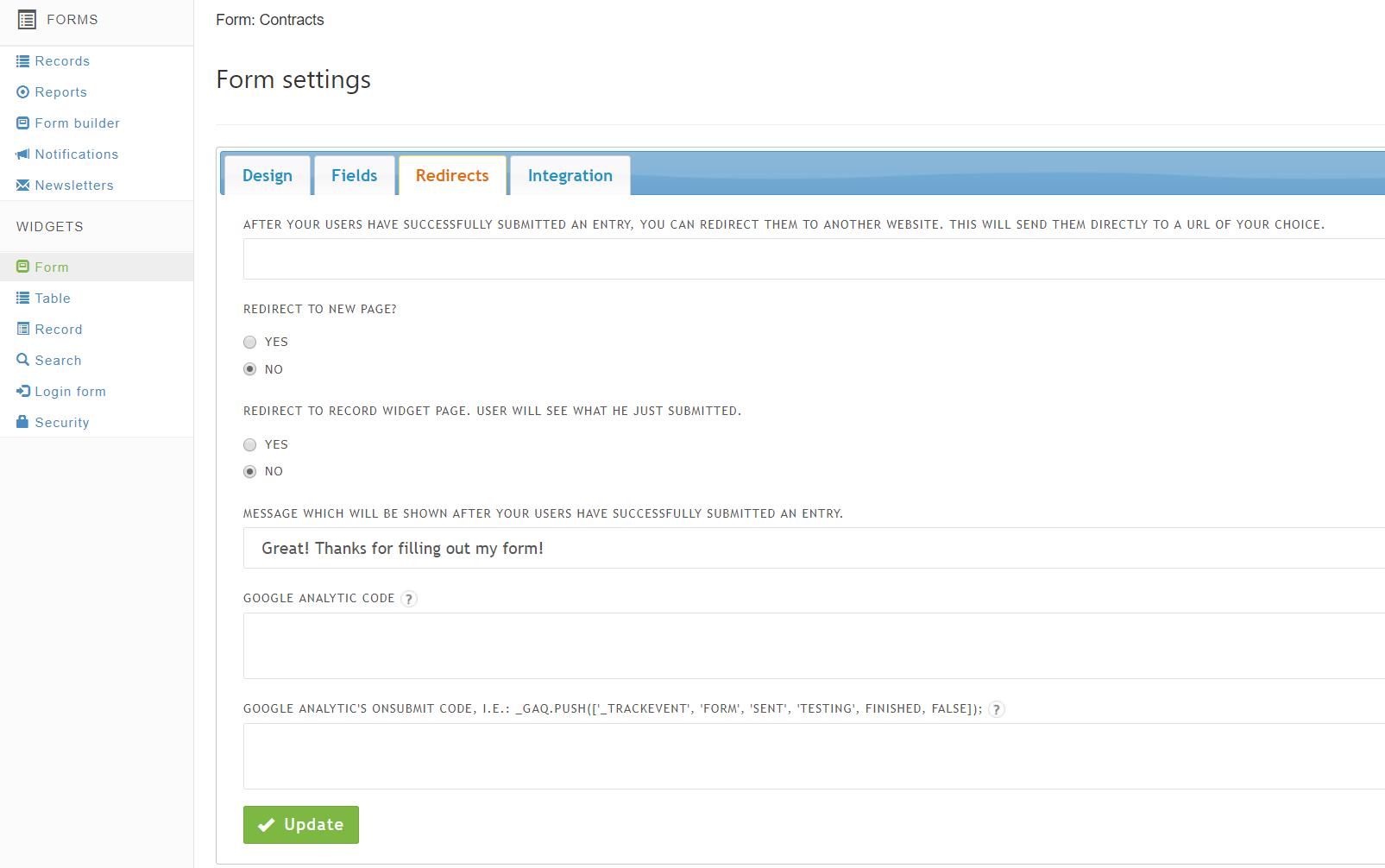This screenshot has height=868, width=1385.
Task: Click the Security lock icon
Action: point(22,422)
